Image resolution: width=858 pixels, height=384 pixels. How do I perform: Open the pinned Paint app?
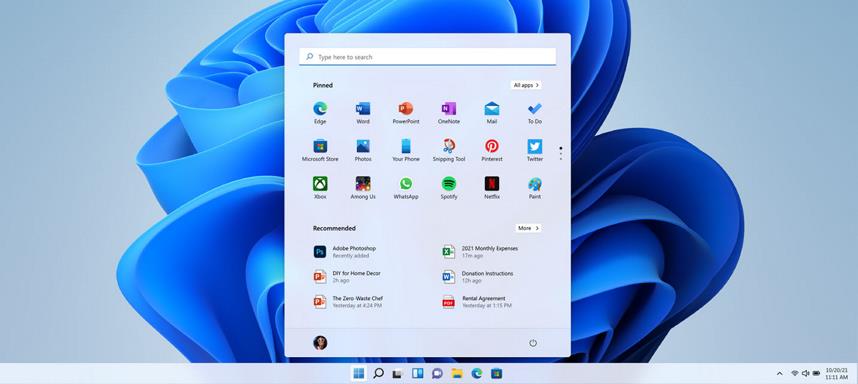tap(535, 188)
